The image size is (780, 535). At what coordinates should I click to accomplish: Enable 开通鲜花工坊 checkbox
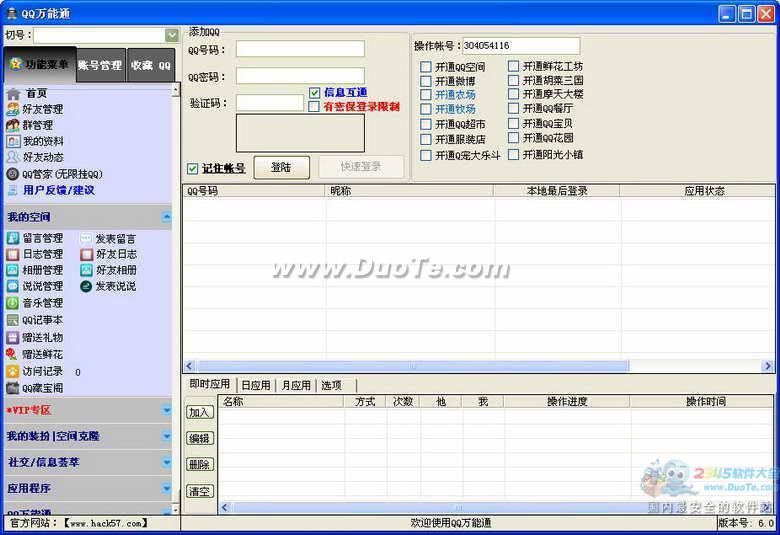pyautogui.click(x=513, y=66)
